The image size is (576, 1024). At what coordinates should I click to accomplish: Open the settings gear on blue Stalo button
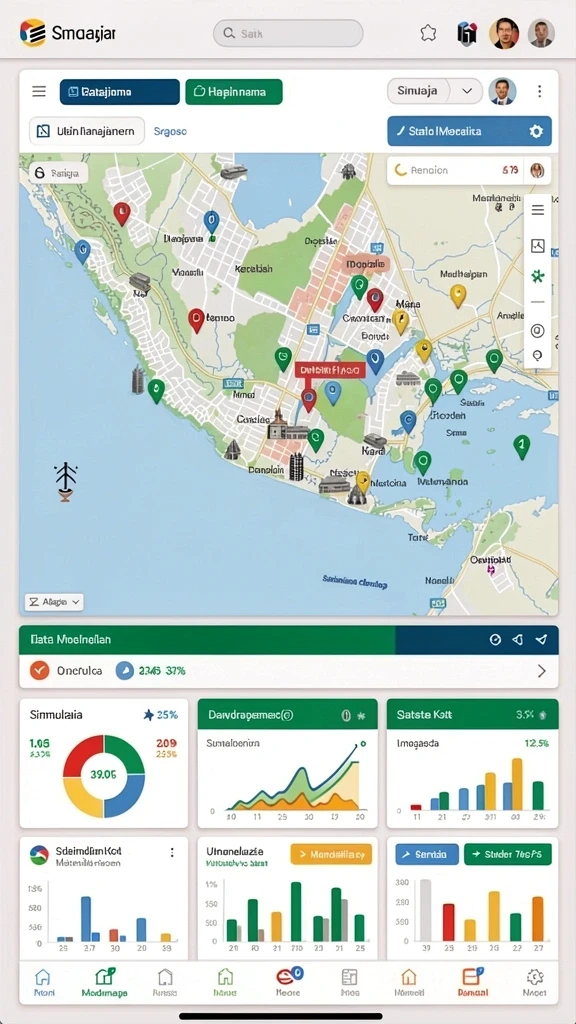click(536, 131)
